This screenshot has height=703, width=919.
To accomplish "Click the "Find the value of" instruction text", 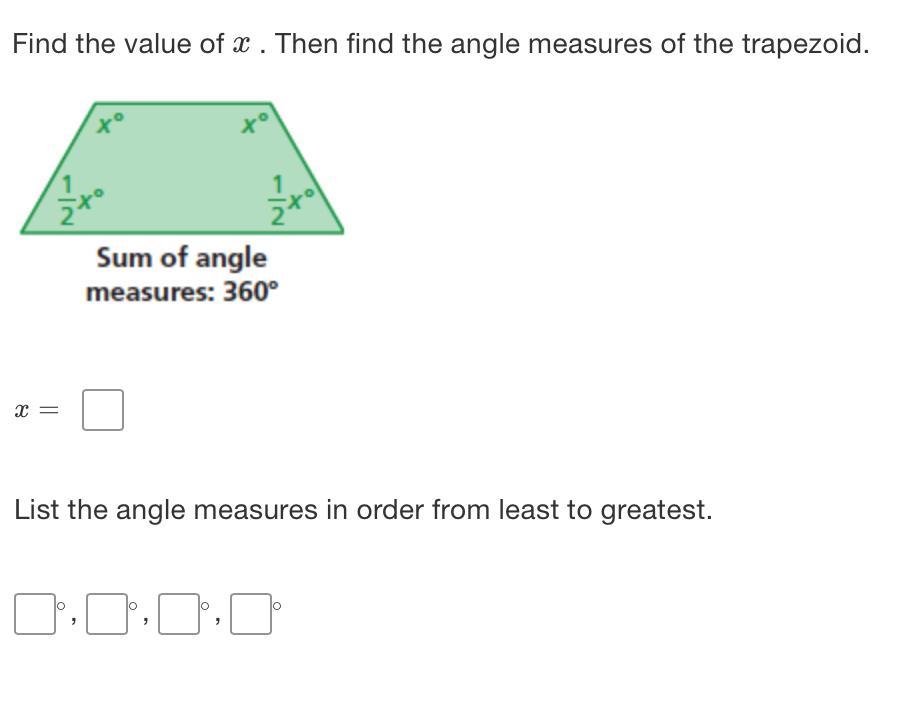I will coord(118,45).
